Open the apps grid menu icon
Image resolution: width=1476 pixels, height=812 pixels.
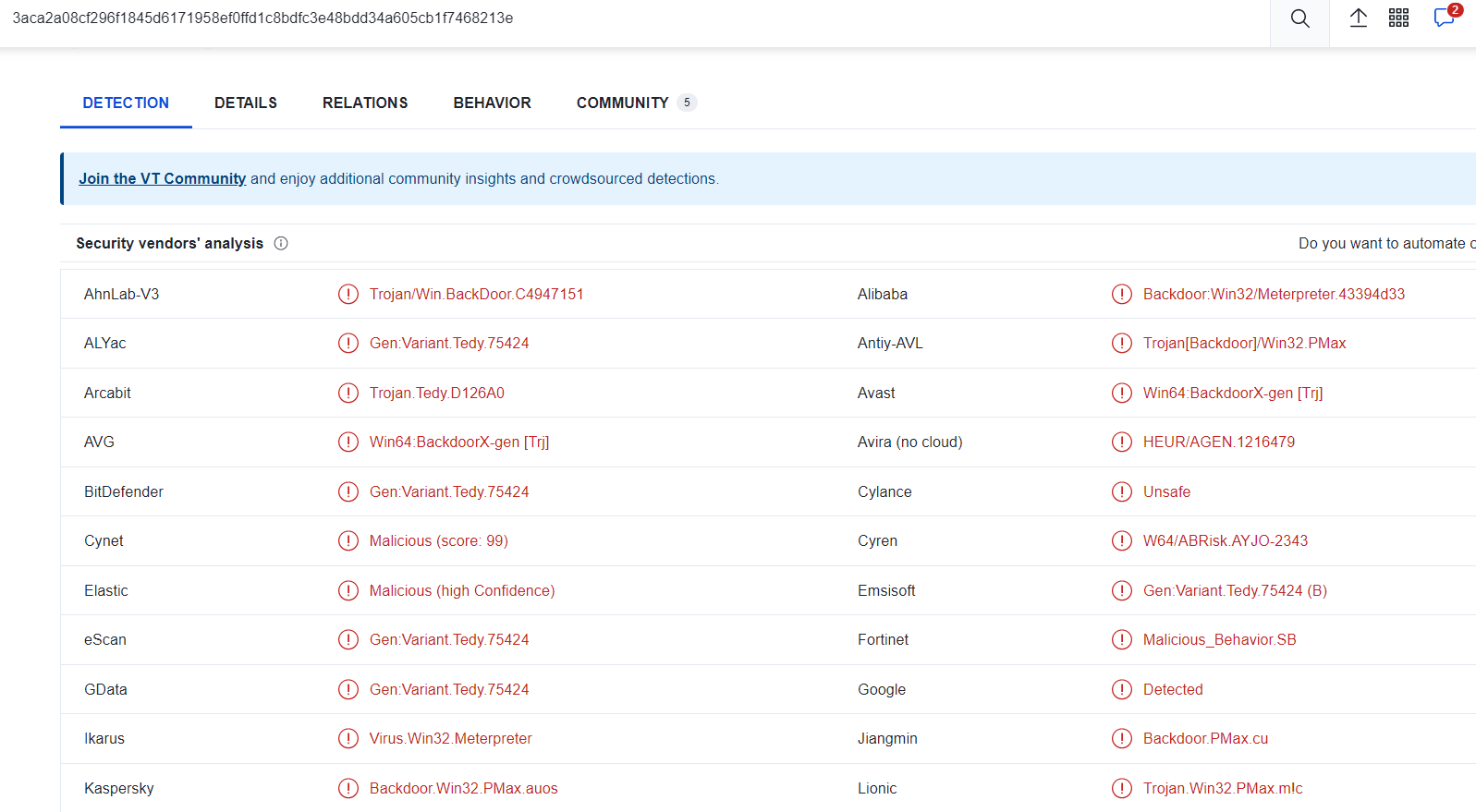(x=1399, y=18)
